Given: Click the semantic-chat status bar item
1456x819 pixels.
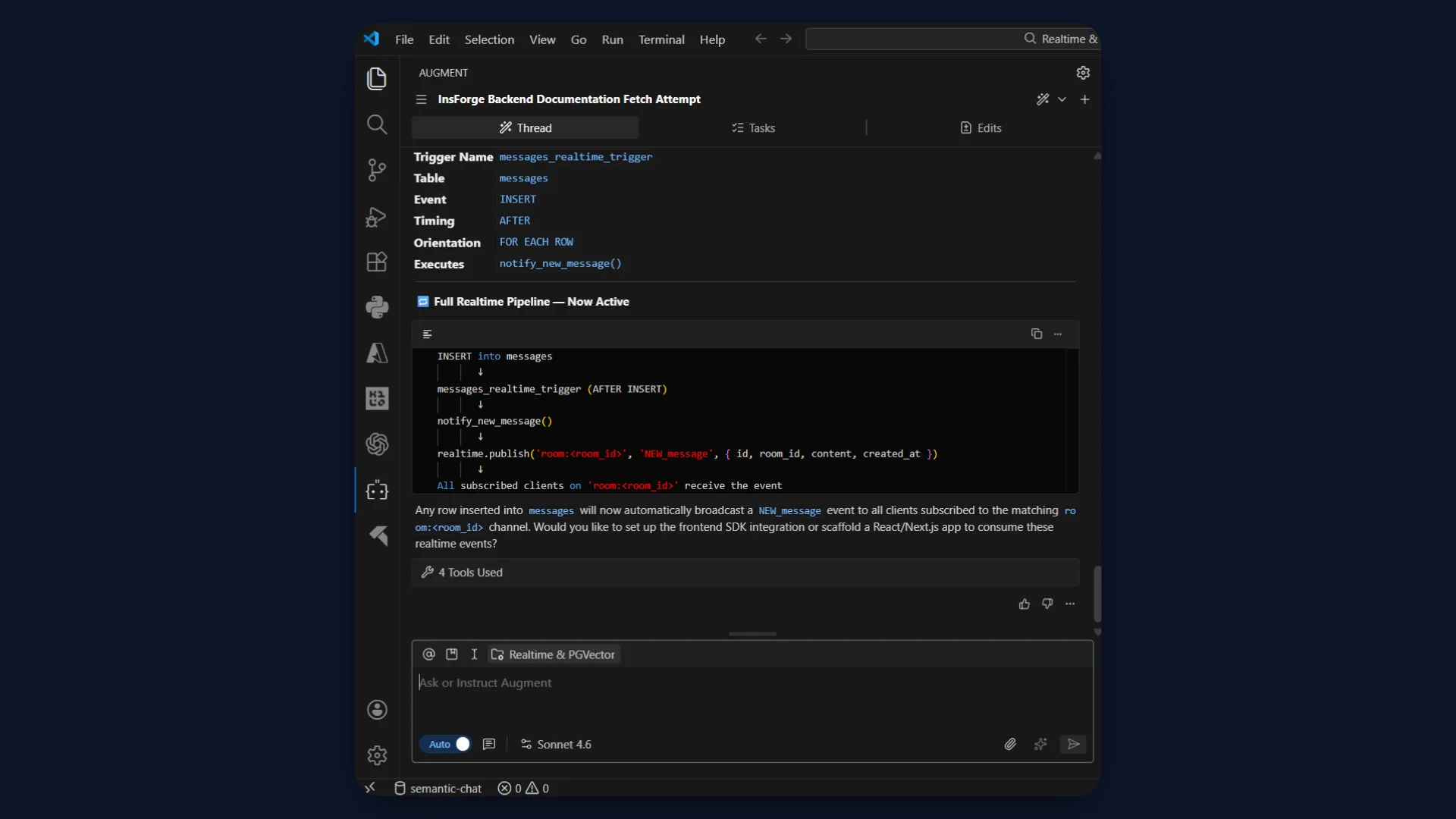Looking at the screenshot, I should [438, 789].
